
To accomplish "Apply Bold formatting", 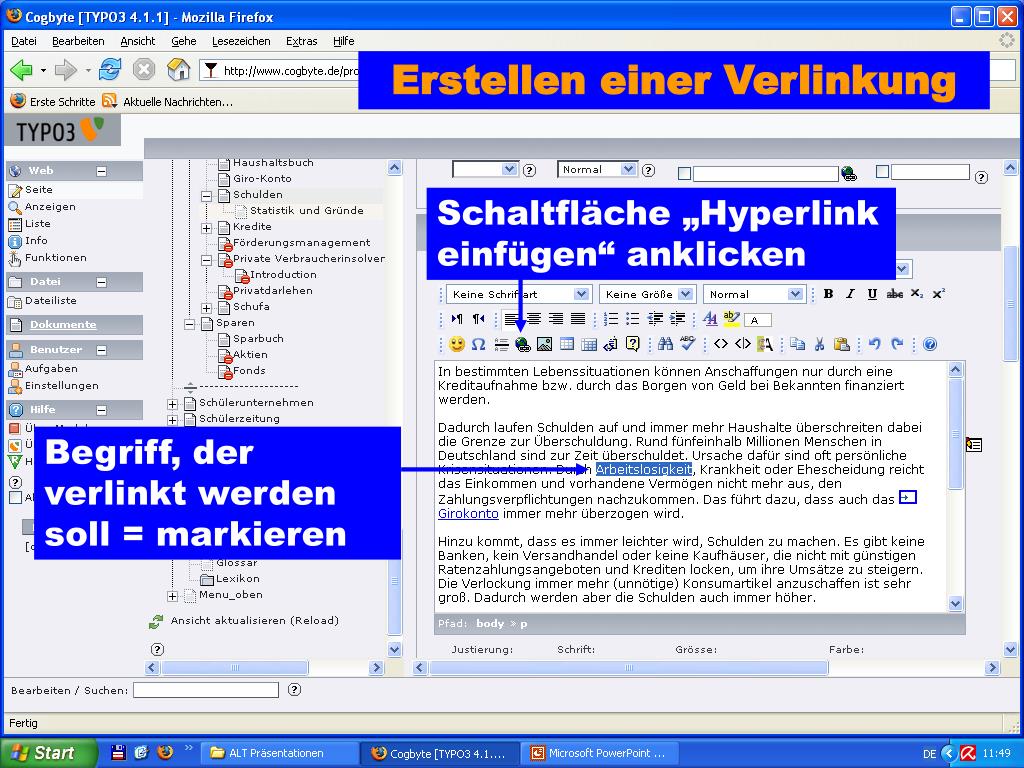I will click(828, 294).
